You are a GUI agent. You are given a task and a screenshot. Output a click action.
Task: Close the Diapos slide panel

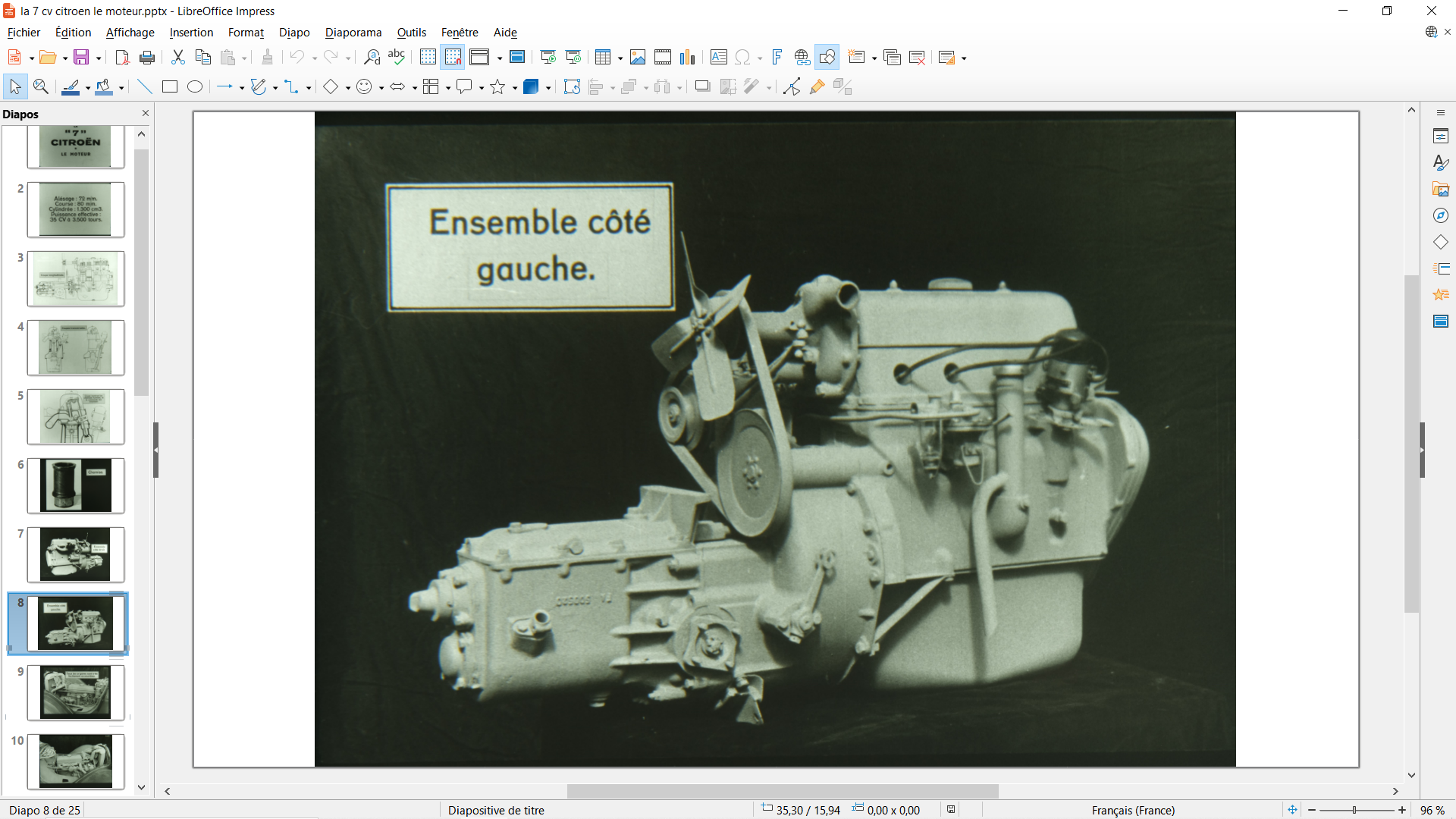[146, 113]
